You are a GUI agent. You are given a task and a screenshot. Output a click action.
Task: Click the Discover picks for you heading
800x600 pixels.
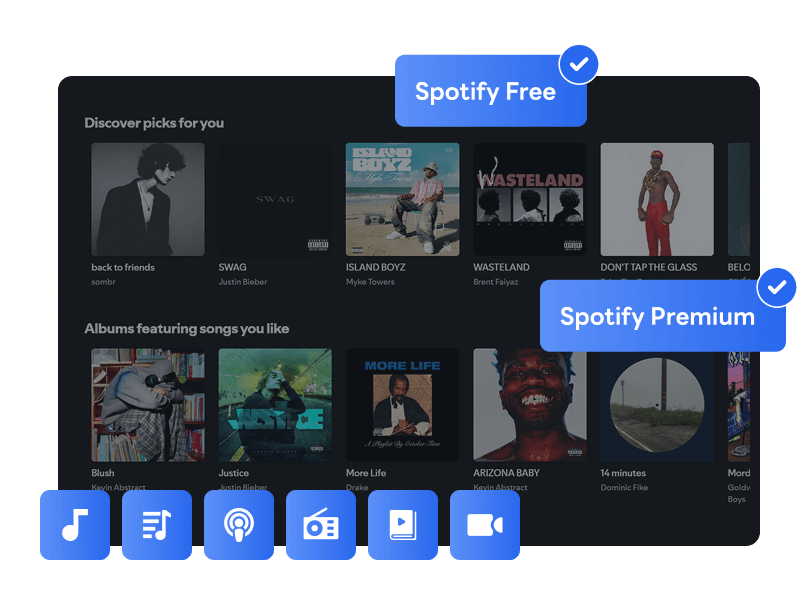point(154,123)
